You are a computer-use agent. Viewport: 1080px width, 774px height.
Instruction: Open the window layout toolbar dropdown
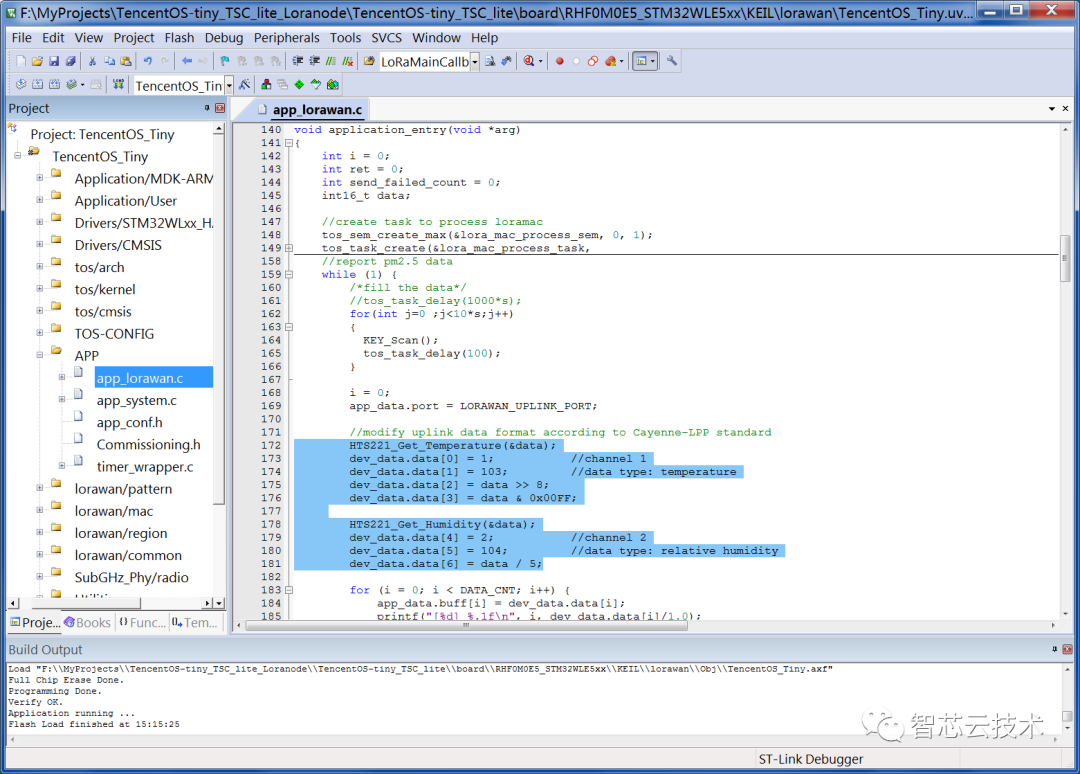click(x=652, y=61)
